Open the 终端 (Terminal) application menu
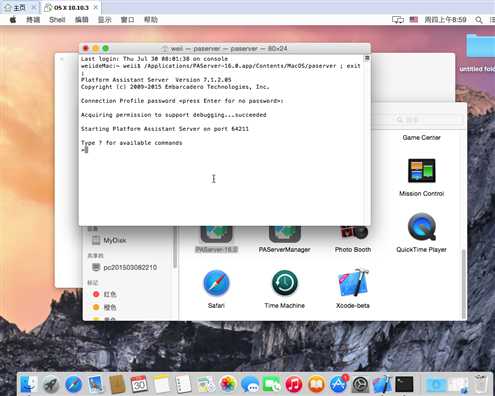The image size is (495, 396). tap(33, 20)
